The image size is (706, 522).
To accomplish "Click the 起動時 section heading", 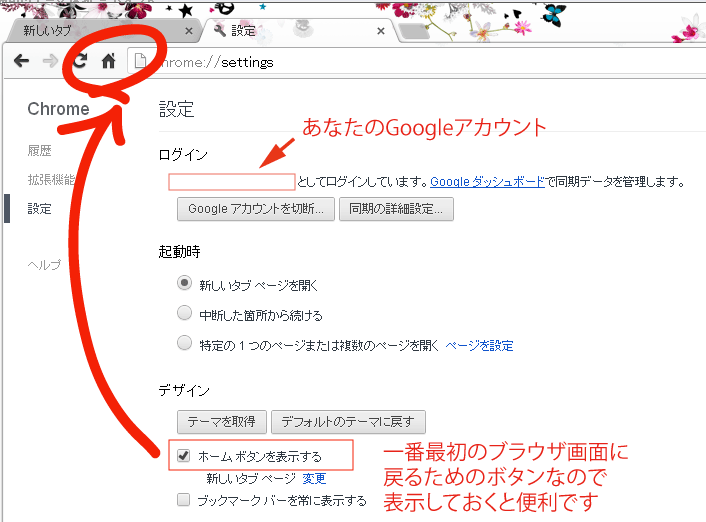I will (x=179, y=251).
